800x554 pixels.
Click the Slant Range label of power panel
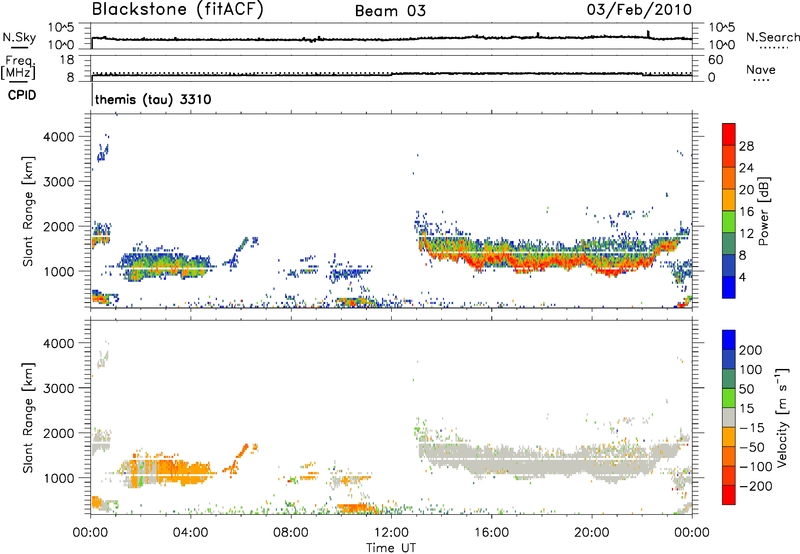[x=28, y=211]
